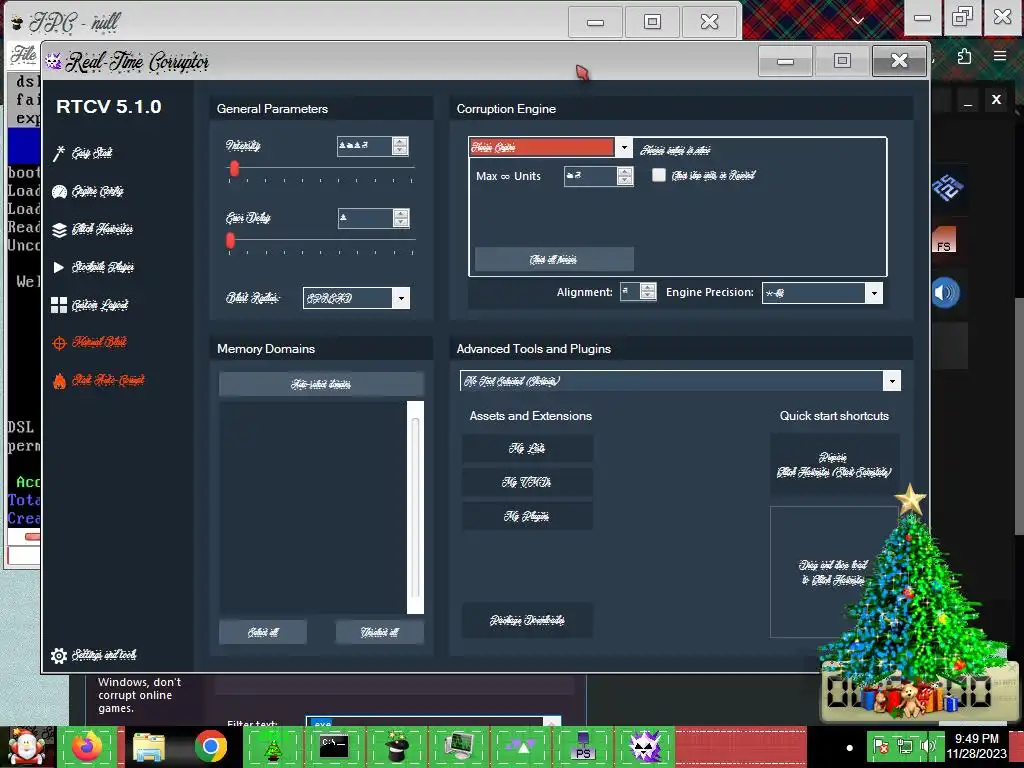Screen dimensions: 1024x768
Task: Open File Explorer from the taskbar
Action: coord(149,746)
